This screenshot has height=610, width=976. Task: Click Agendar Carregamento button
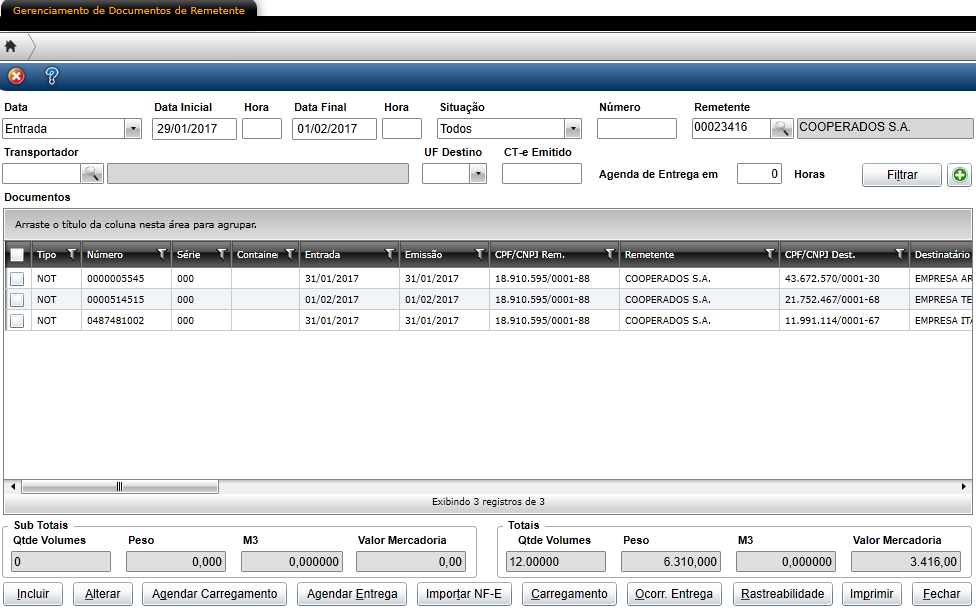[215, 594]
